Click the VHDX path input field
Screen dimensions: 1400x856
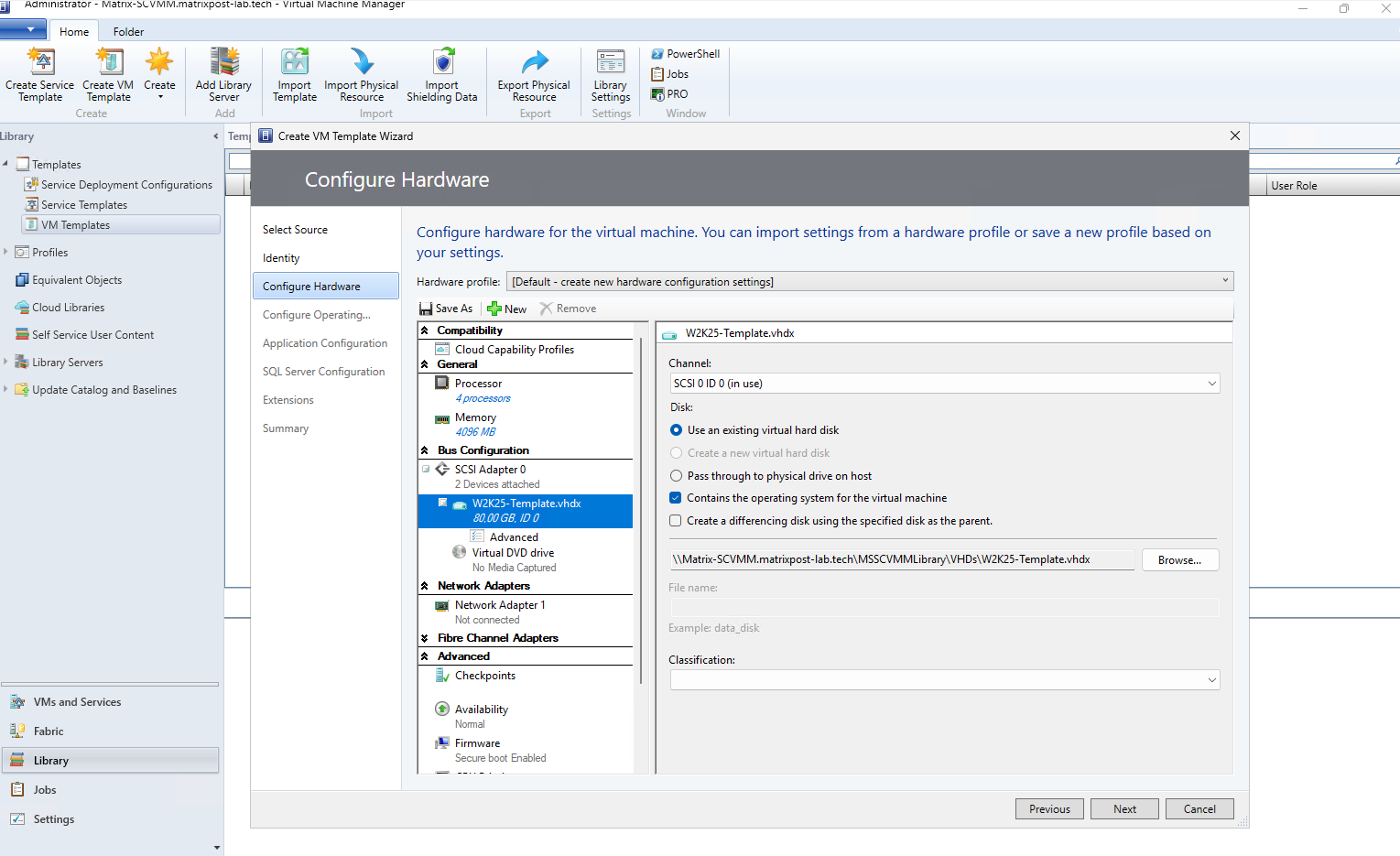pos(903,559)
